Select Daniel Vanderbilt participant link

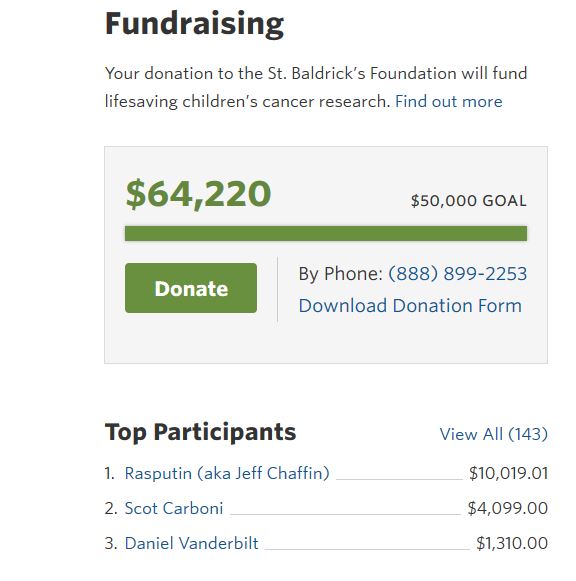[191, 543]
